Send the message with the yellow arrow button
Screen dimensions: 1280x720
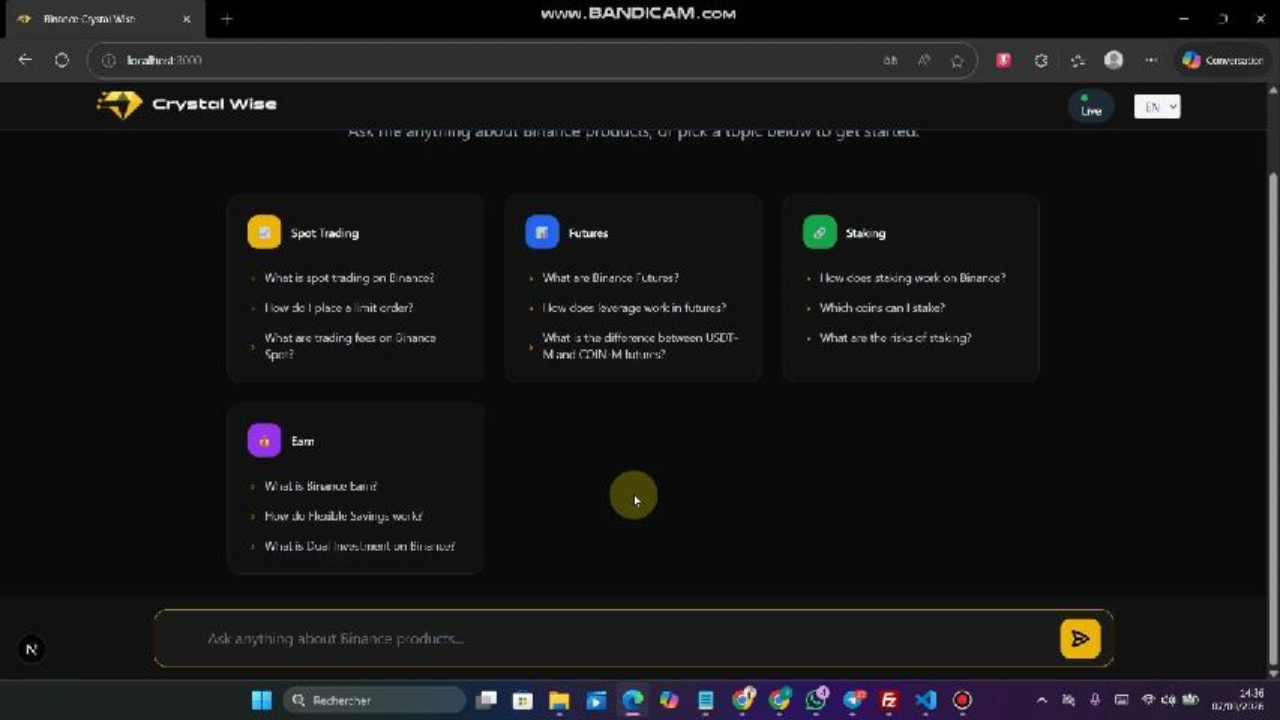pyautogui.click(x=1080, y=638)
